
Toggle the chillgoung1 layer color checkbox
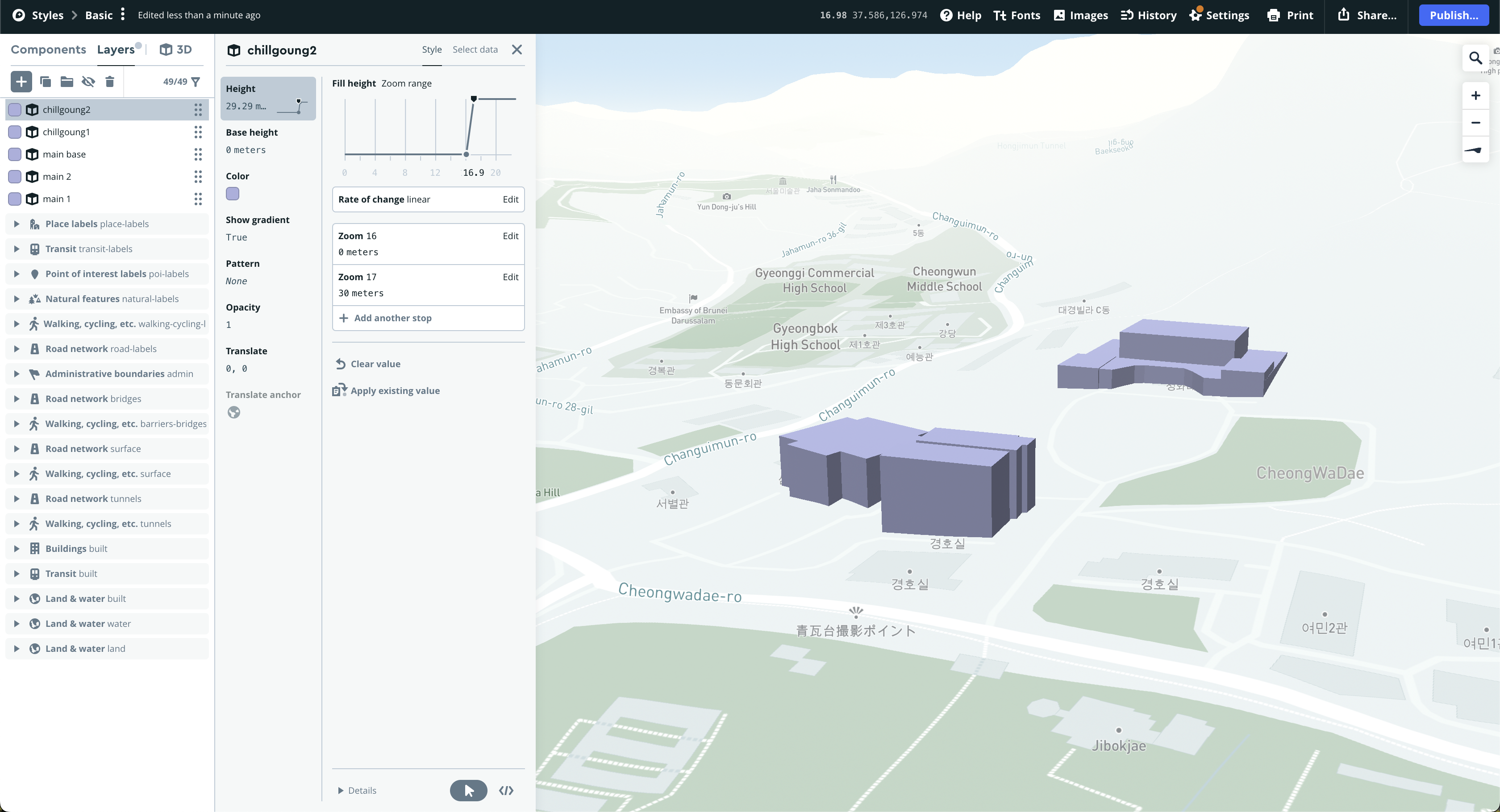(x=15, y=132)
